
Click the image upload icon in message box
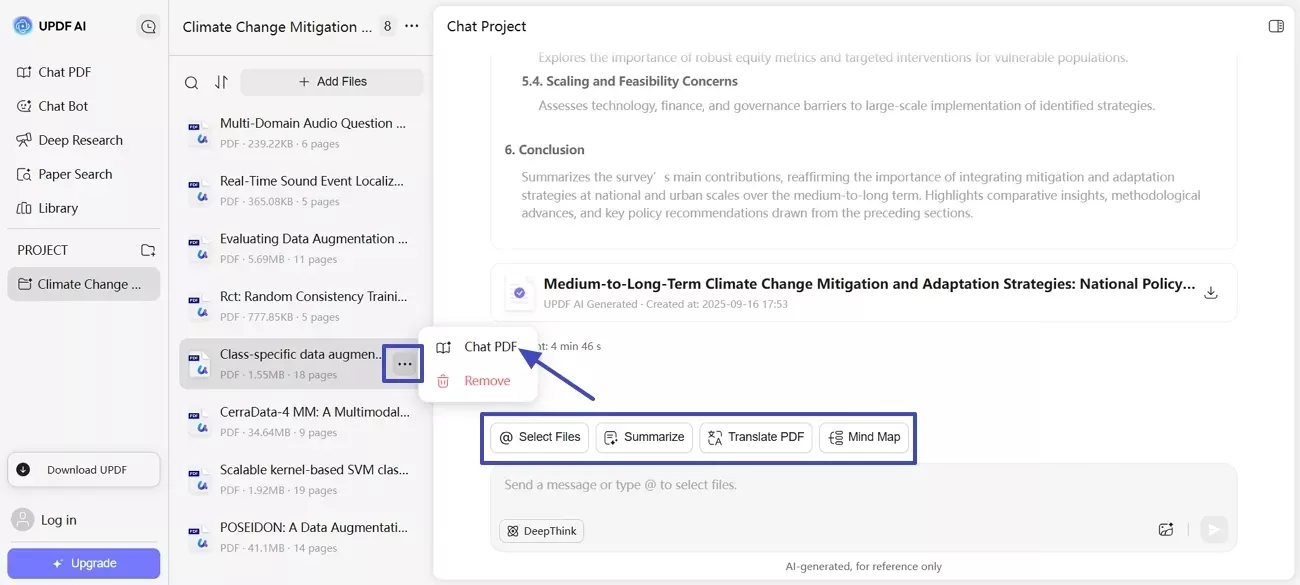click(1165, 530)
